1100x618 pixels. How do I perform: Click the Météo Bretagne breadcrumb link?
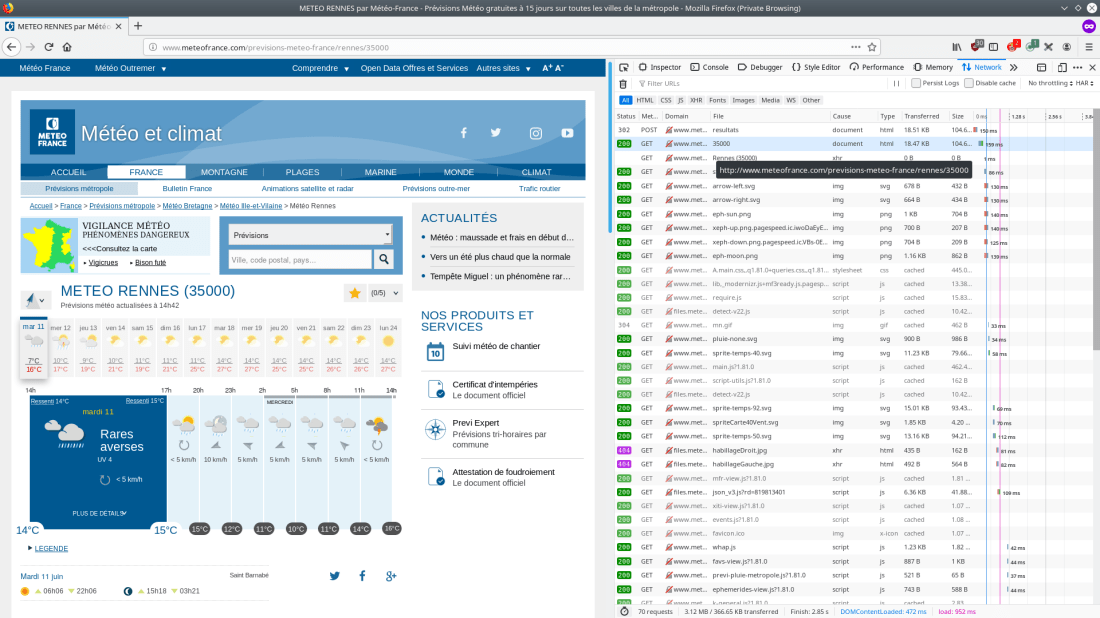(x=187, y=206)
